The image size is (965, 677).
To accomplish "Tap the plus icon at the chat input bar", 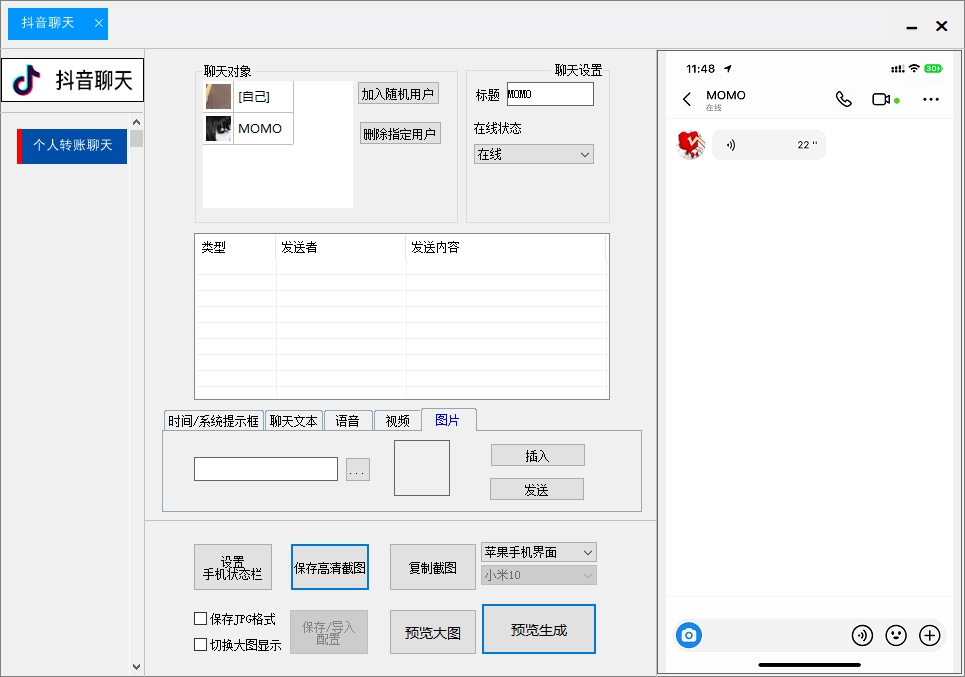I will 929,635.
